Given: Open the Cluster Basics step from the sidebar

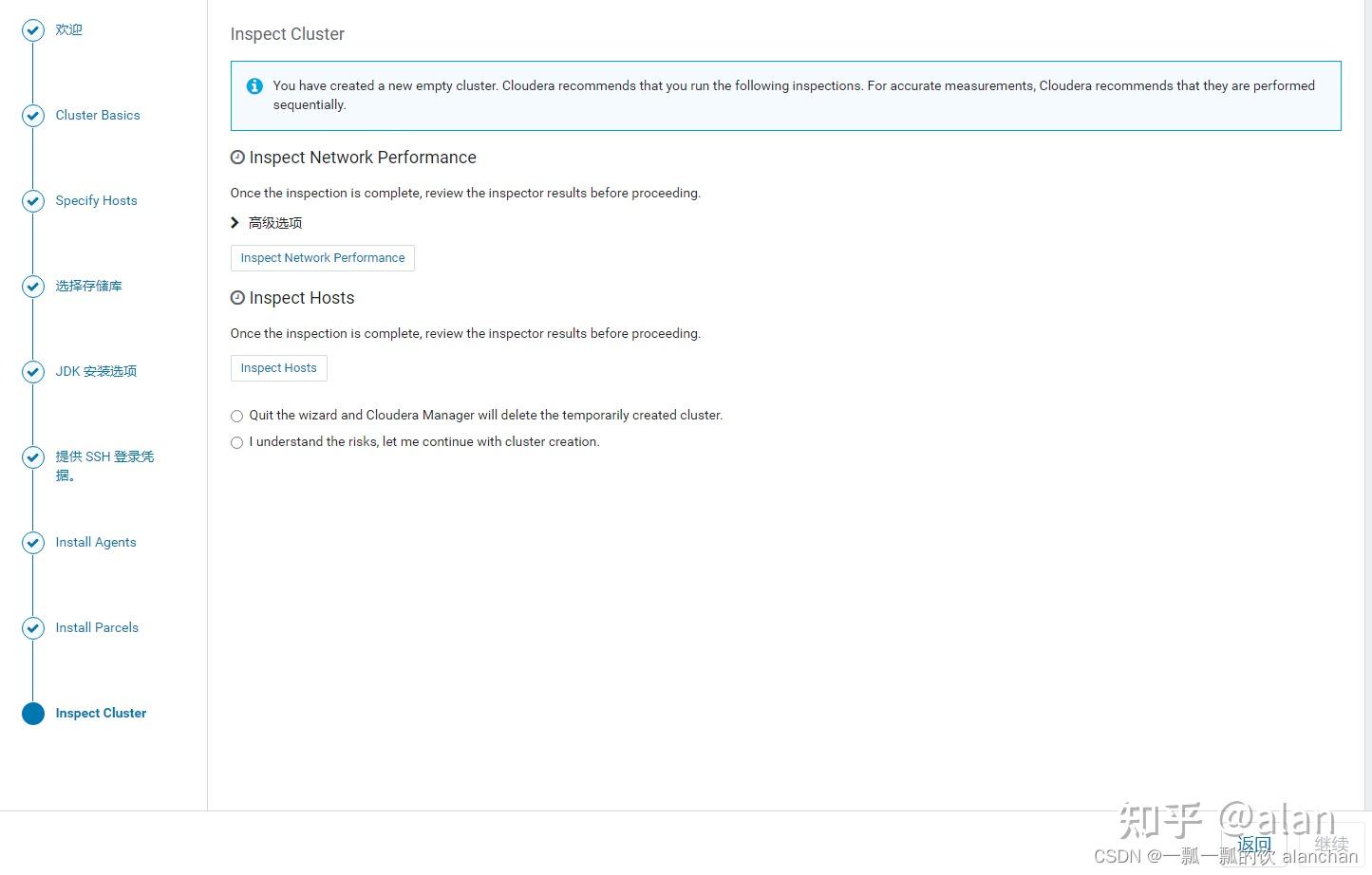Looking at the screenshot, I should click(x=98, y=115).
